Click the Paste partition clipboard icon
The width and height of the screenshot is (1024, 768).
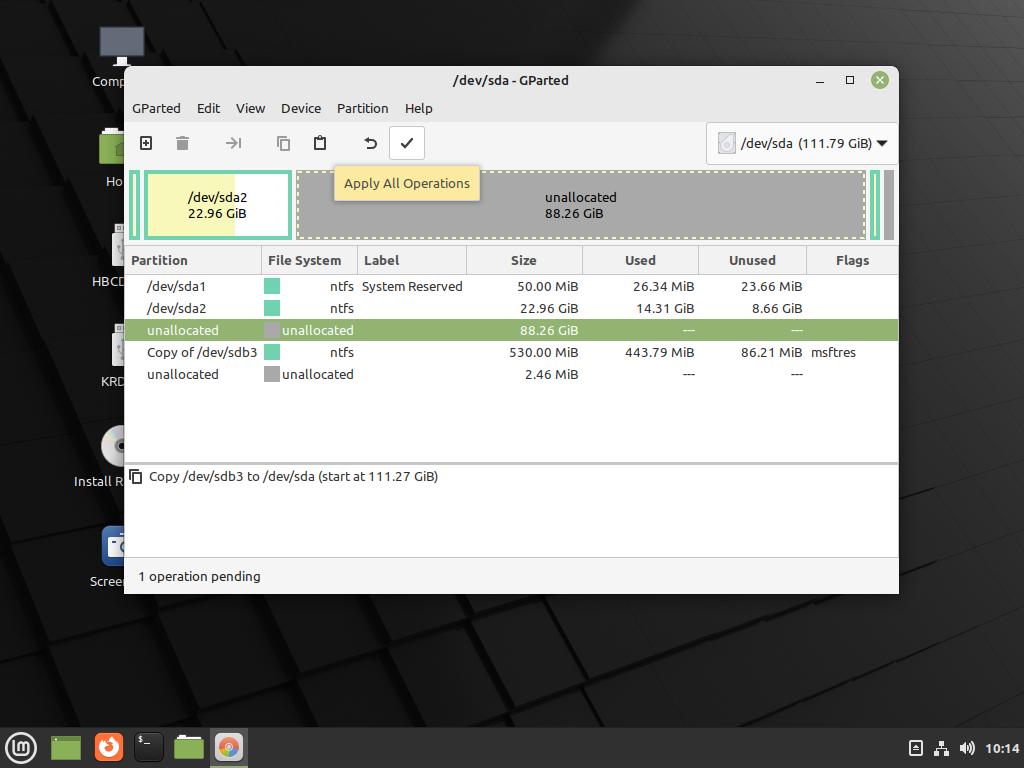tap(320, 143)
